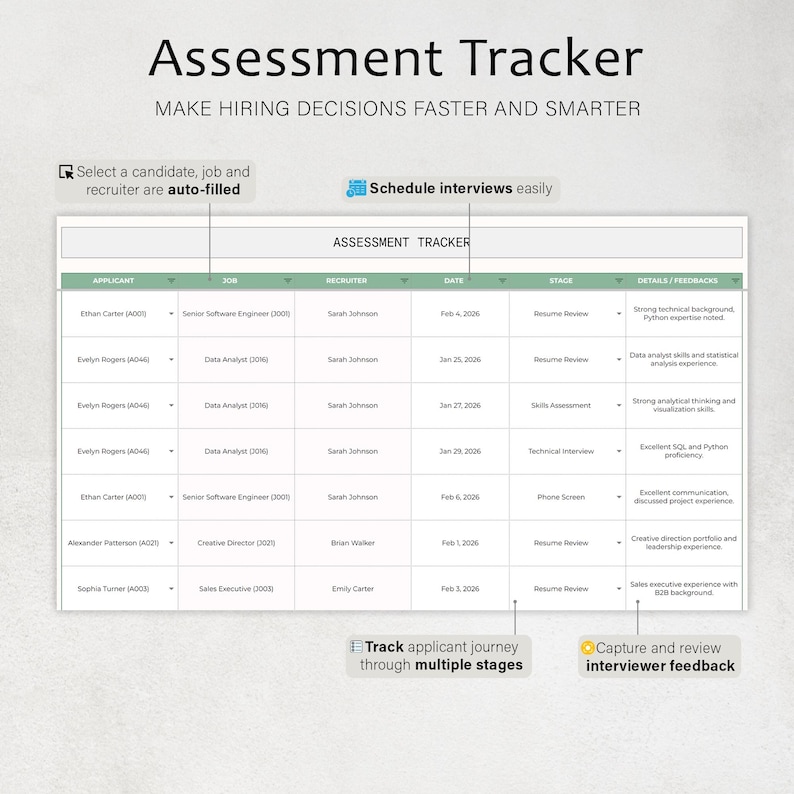The width and height of the screenshot is (794, 794).
Task: Select feedback cell about statistical analysis experience
Action: (684, 360)
